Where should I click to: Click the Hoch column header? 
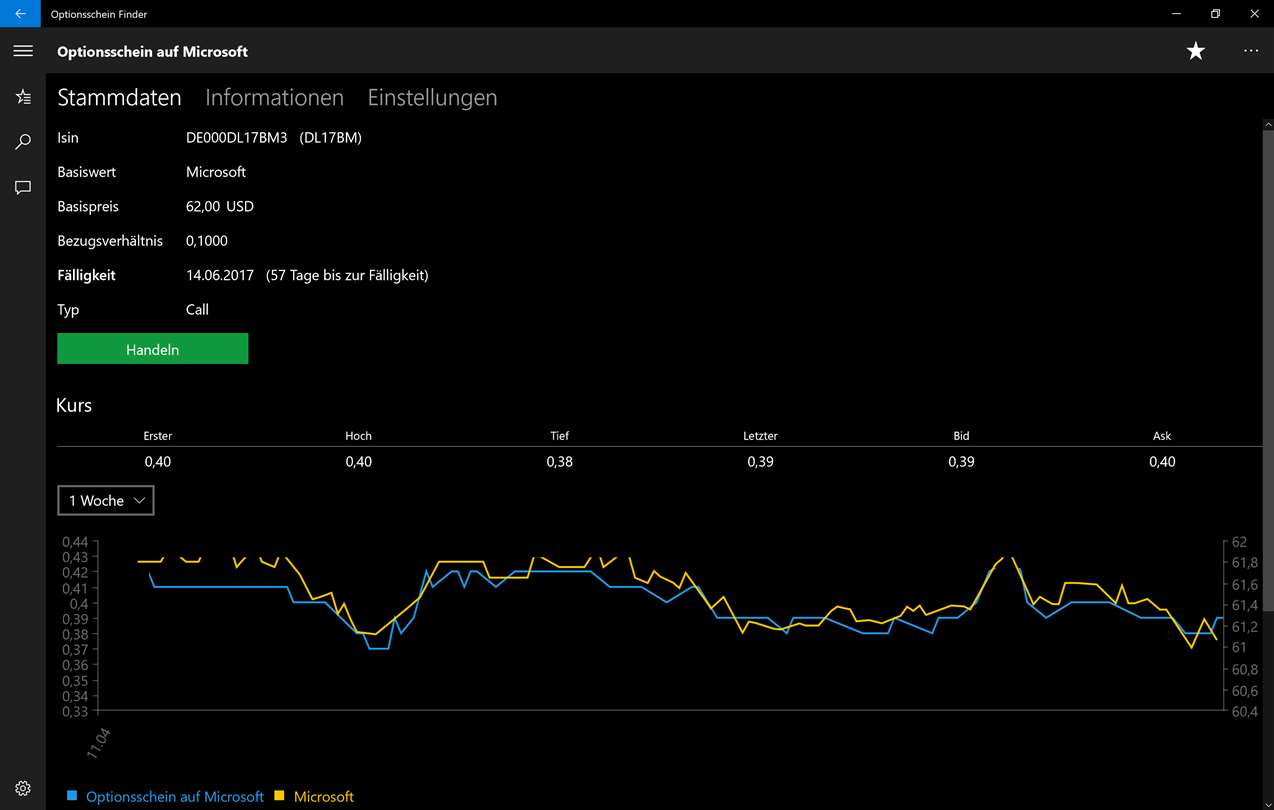tap(358, 436)
